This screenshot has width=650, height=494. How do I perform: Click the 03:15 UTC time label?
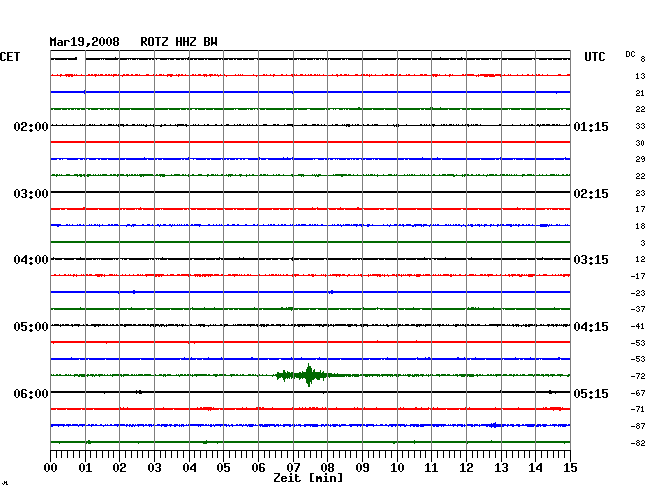591,260
